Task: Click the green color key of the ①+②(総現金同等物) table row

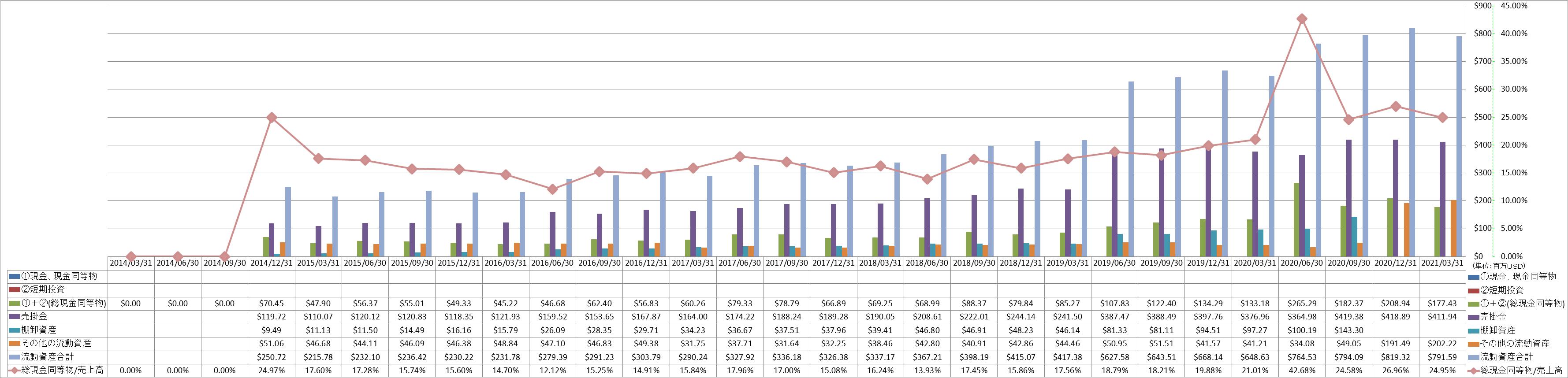Action: 15,303
